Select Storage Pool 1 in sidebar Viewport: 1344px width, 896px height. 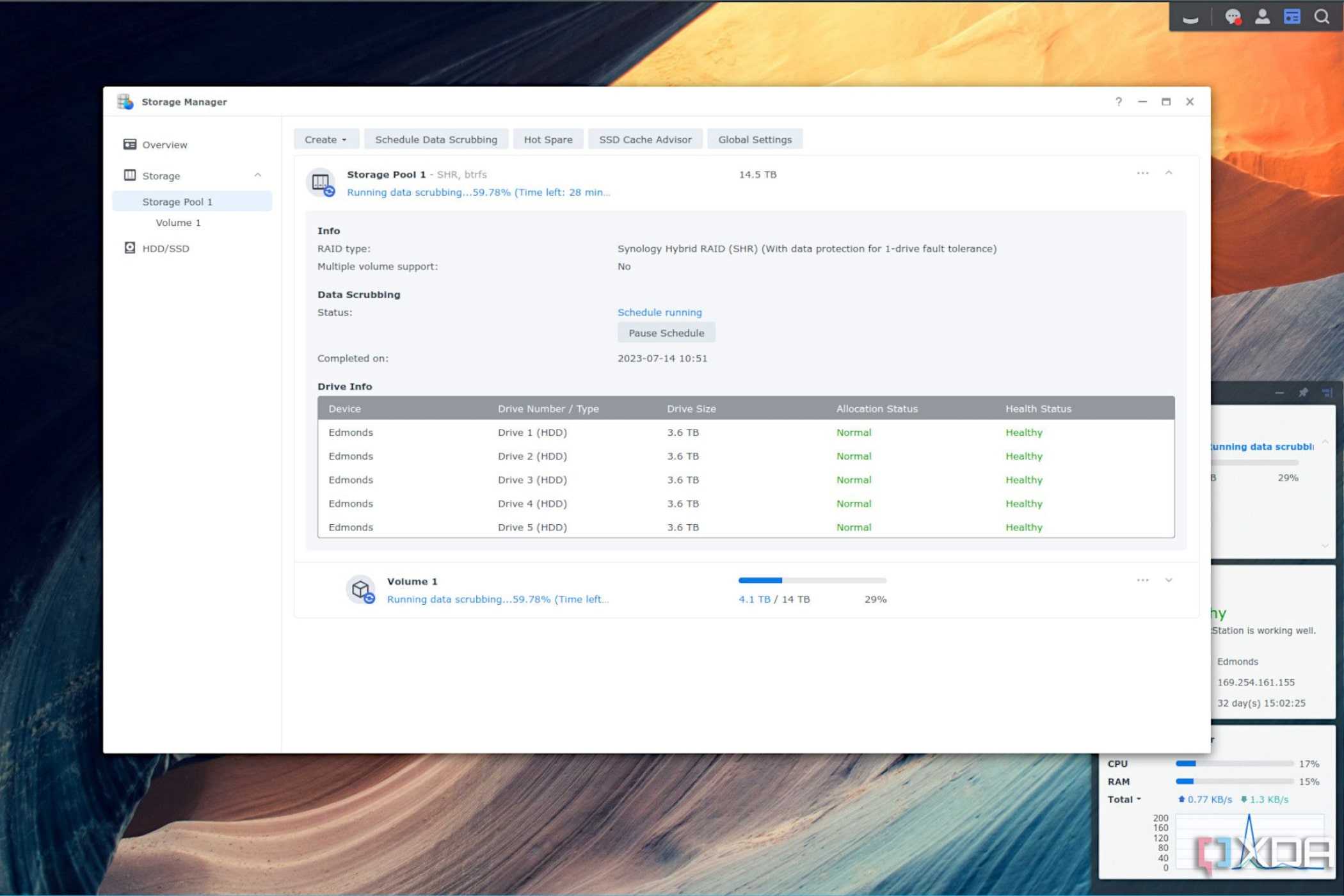click(x=192, y=202)
